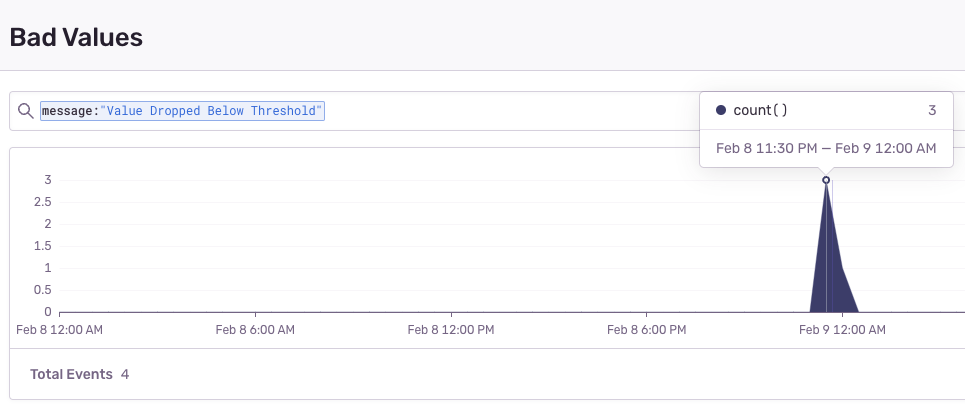Click the "Feb 9 12:00 AM" axis label
This screenshot has width=965, height=414.
pyautogui.click(x=842, y=330)
